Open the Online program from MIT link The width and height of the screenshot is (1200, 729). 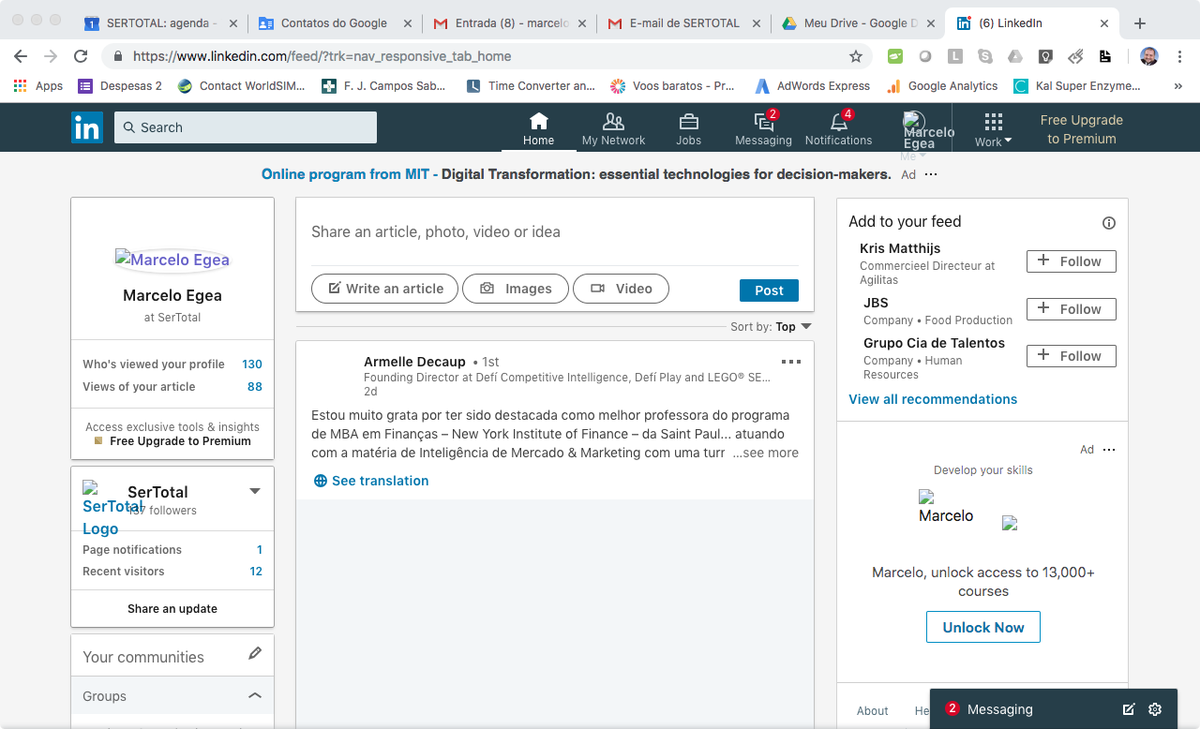[345, 174]
